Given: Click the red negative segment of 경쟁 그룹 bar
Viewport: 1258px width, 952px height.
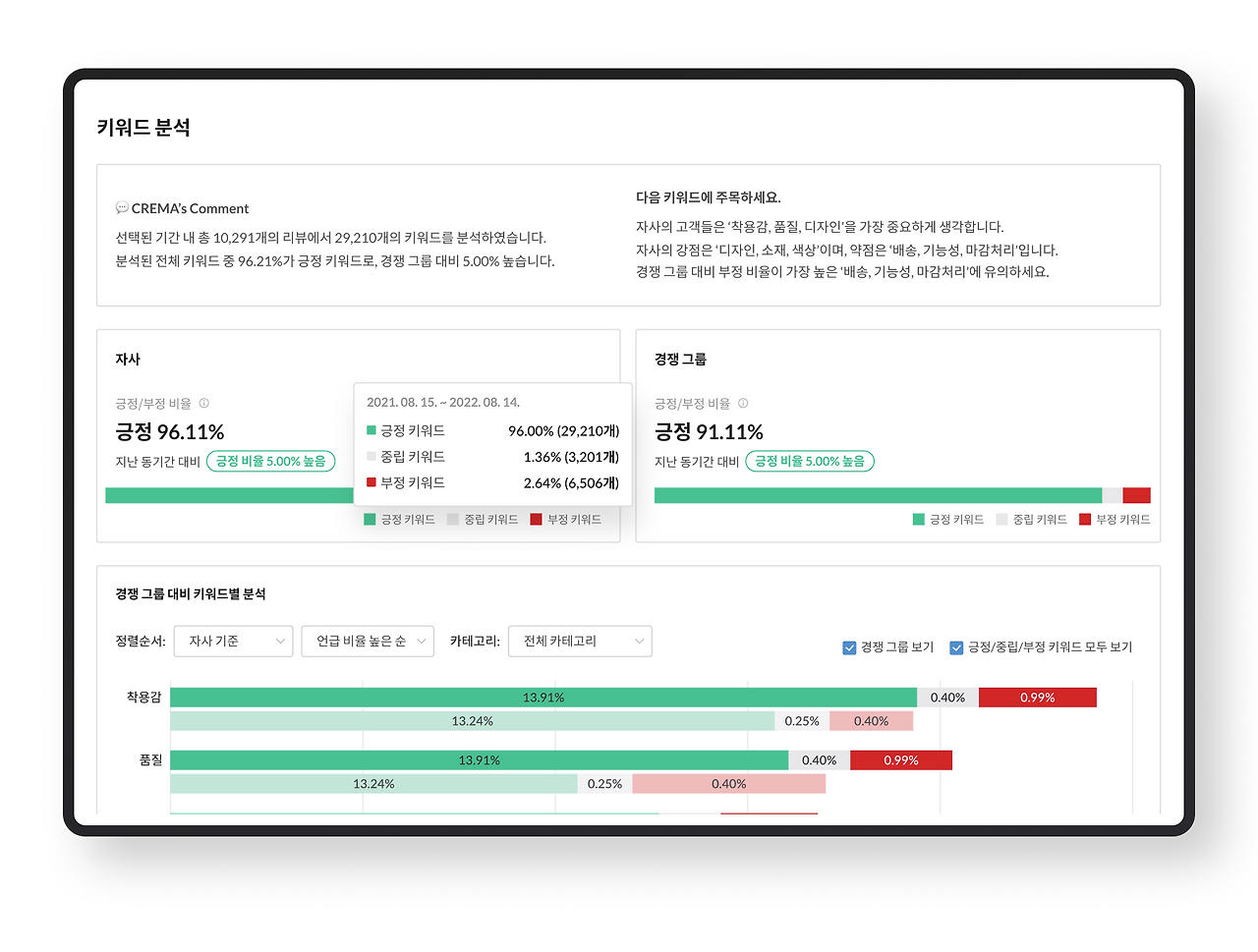Looking at the screenshot, I should click(x=1136, y=495).
